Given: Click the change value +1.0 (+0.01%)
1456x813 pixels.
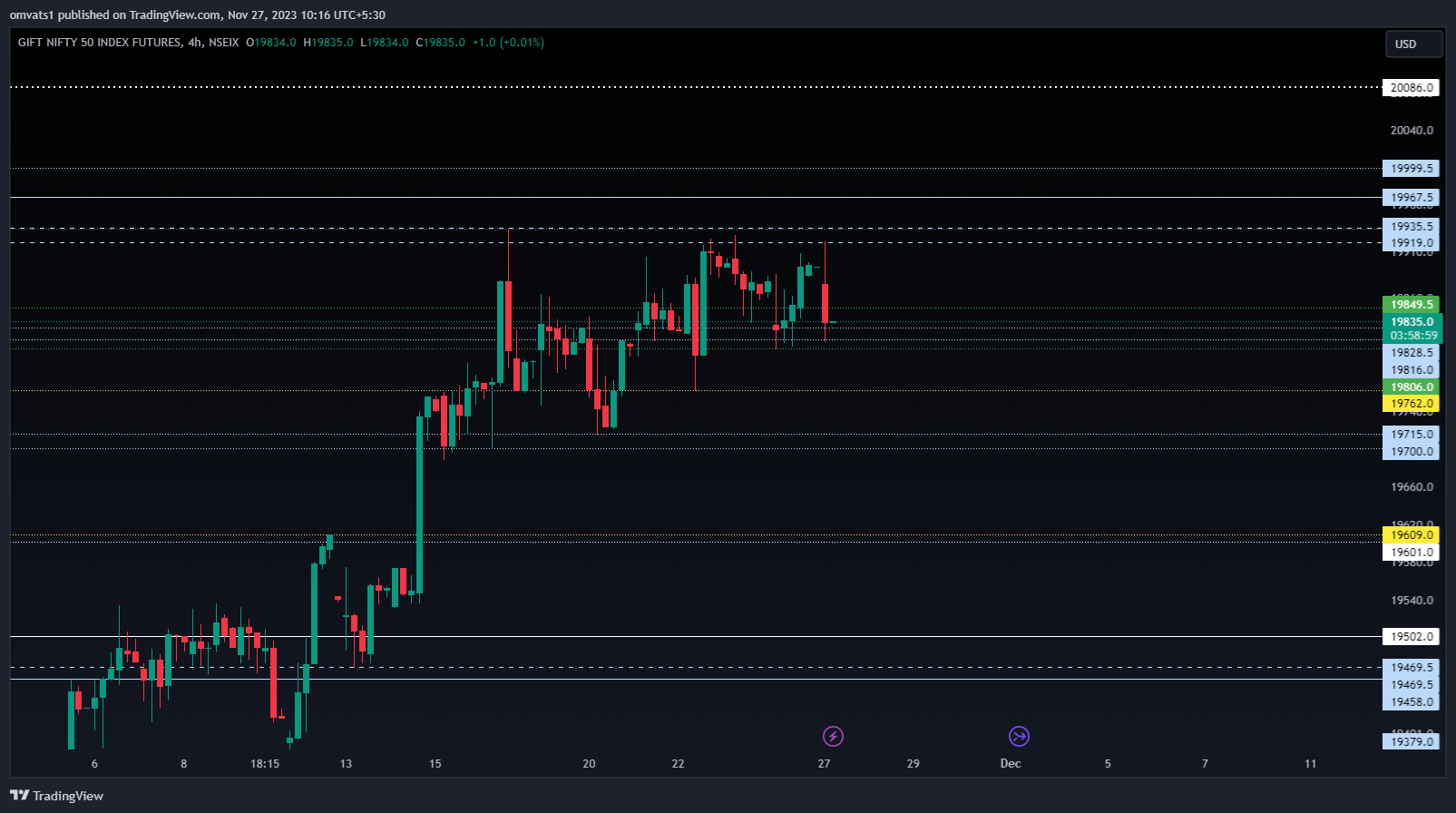Looking at the screenshot, I should click(508, 43).
